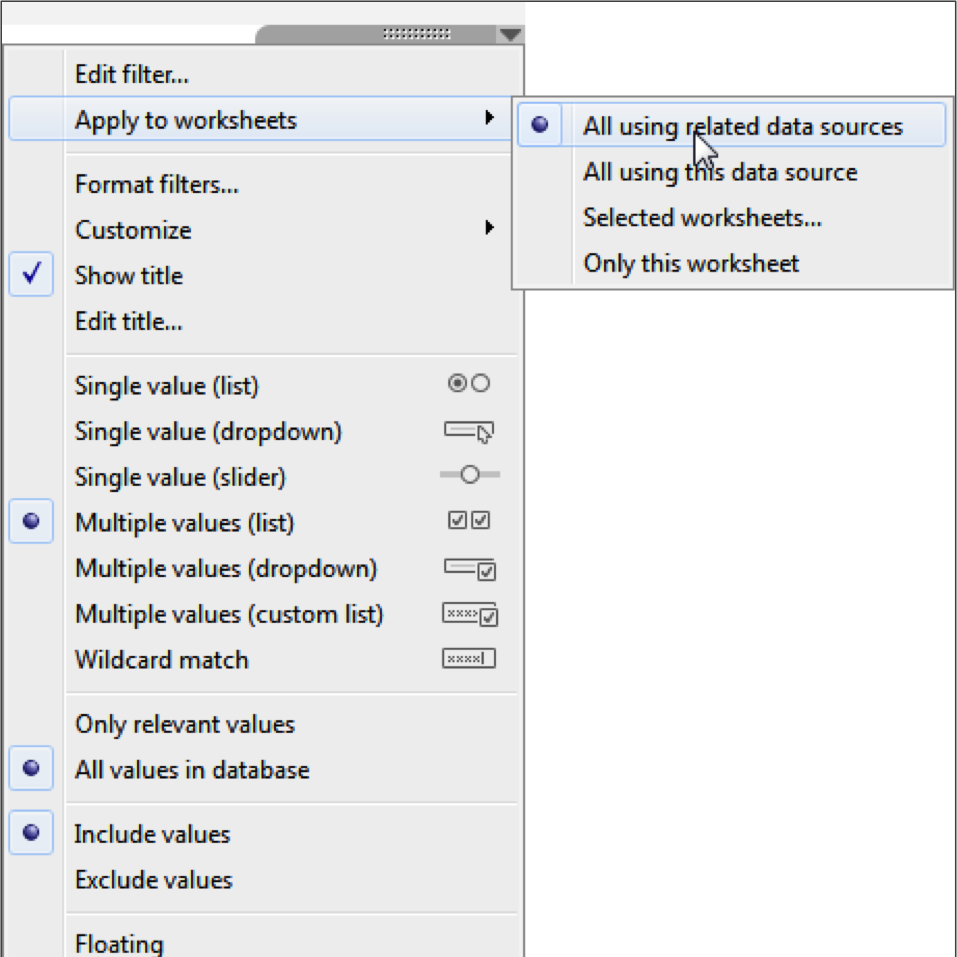
Task: Click the single value slider icon
Action: pyautogui.click(x=469, y=476)
